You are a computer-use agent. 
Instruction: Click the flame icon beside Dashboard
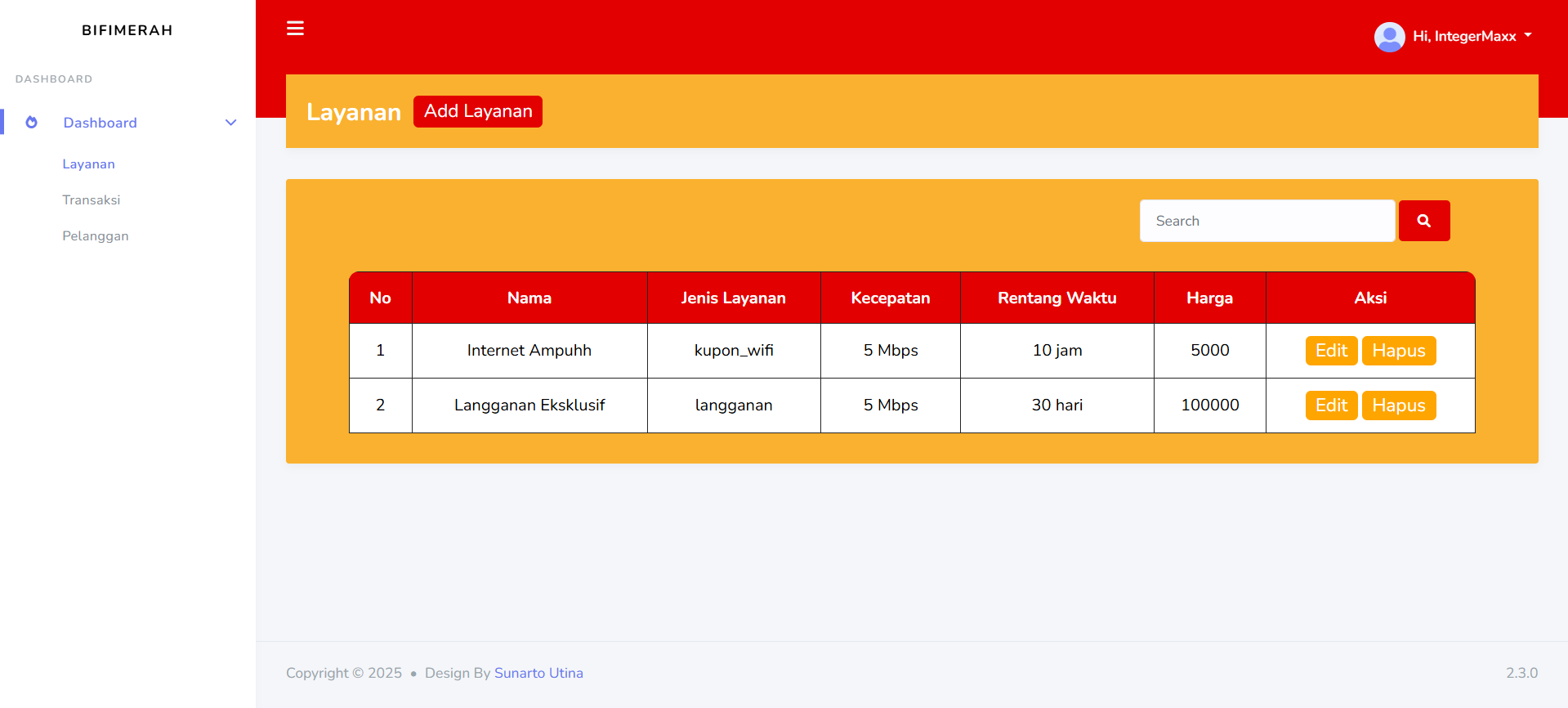[x=32, y=123]
